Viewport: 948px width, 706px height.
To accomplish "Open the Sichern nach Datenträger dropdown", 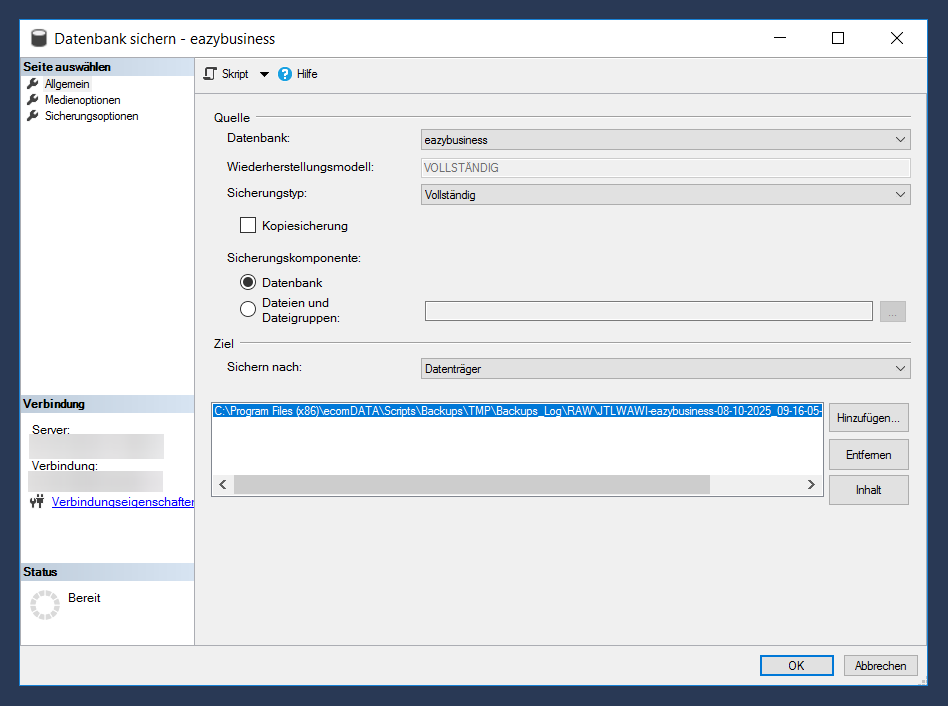I will click(665, 369).
